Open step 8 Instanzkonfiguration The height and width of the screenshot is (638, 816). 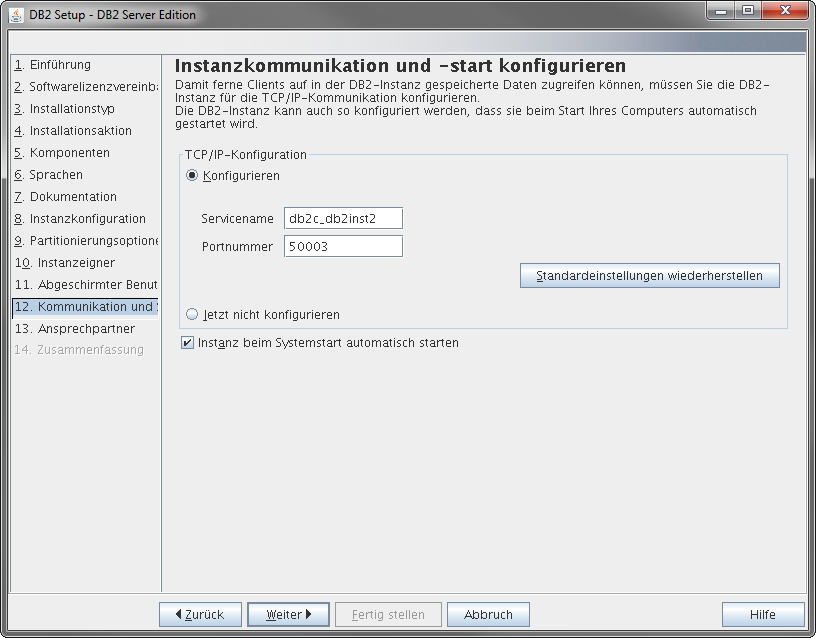(x=80, y=219)
